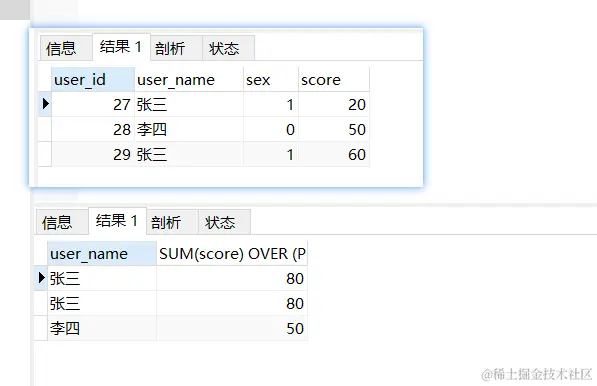Click the row selector for user_id 29

point(45,154)
